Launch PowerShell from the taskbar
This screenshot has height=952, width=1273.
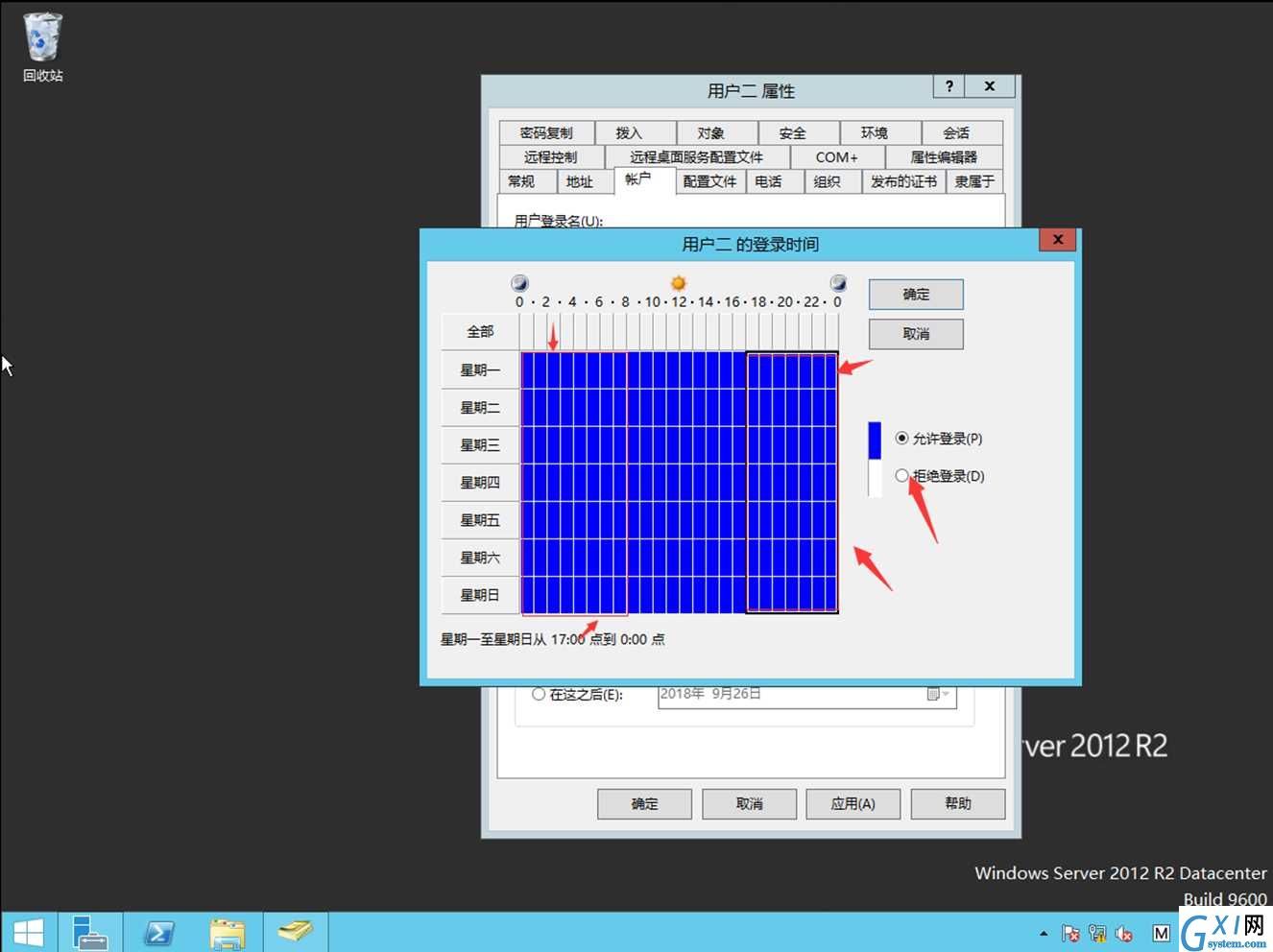(x=158, y=932)
